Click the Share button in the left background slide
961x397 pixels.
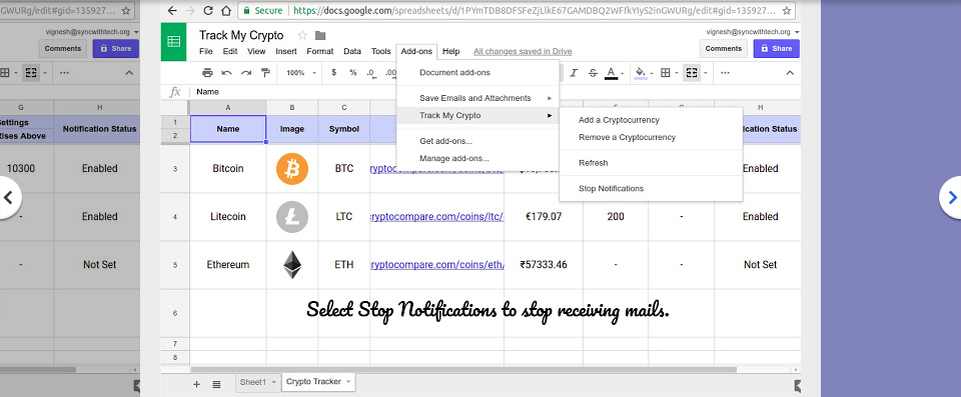[116, 48]
